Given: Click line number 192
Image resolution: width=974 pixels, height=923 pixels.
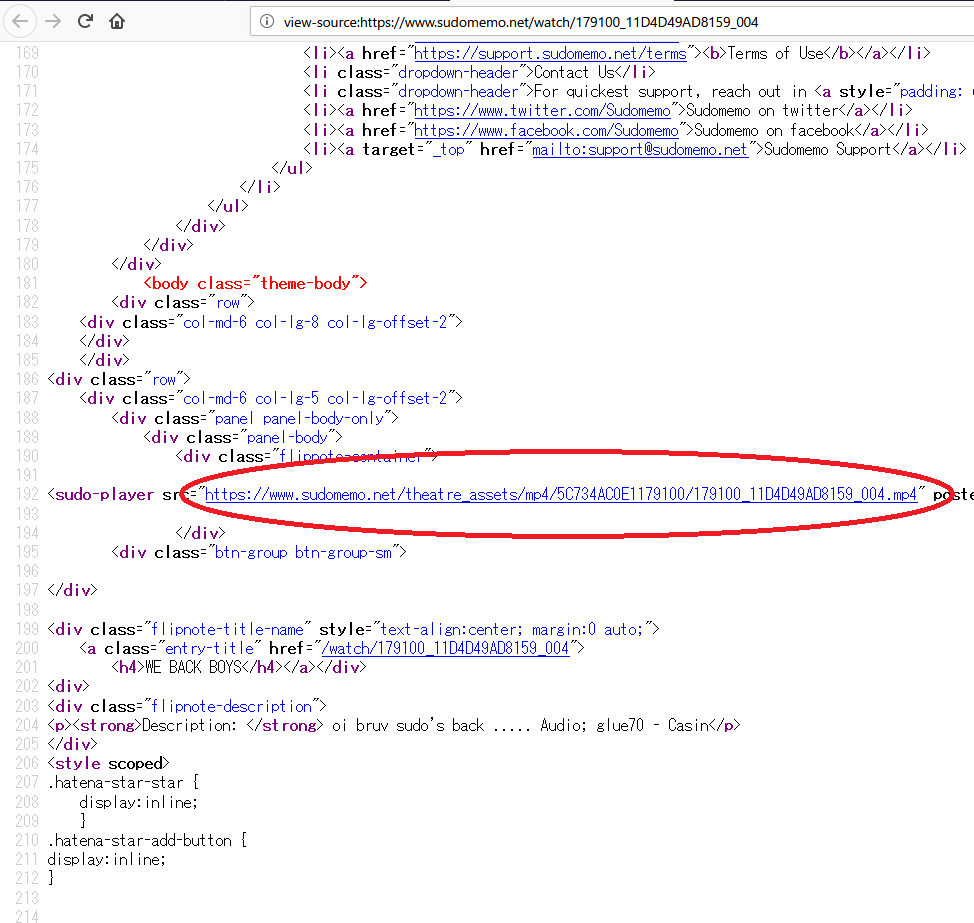Looking at the screenshot, I should click(27, 494).
